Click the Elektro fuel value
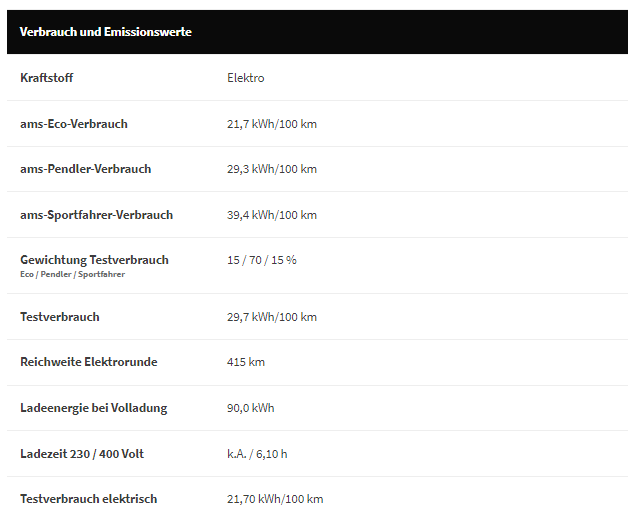This screenshot has height=517, width=632. 245,78
